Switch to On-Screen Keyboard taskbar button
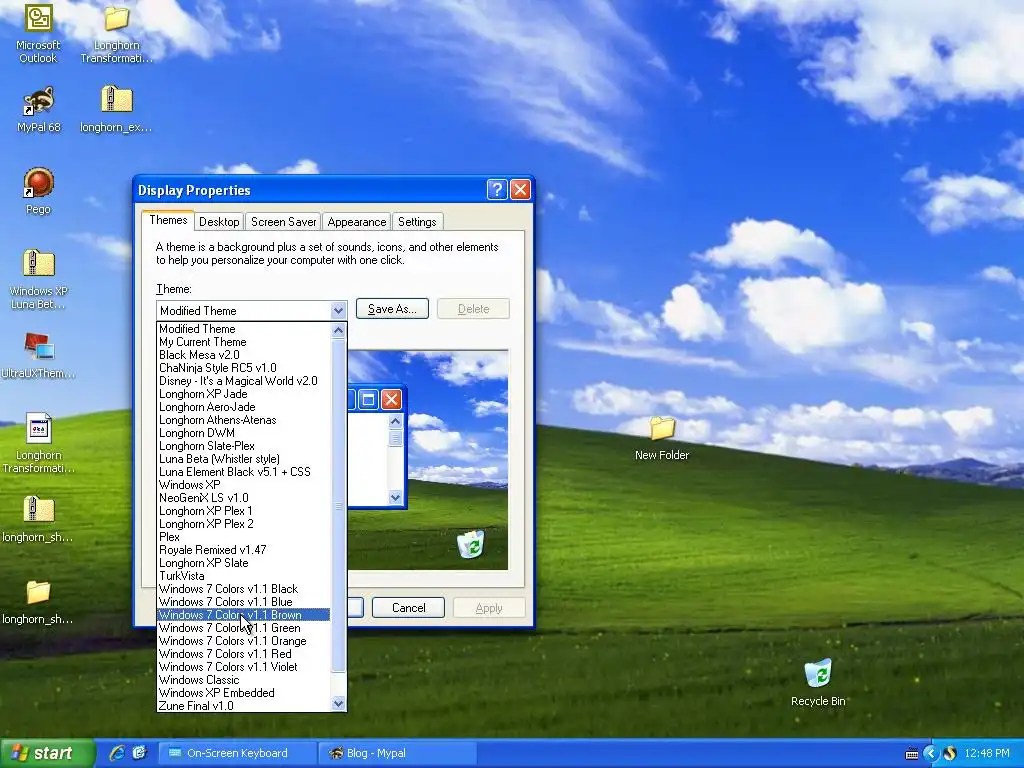The image size is (1024, 768). click(x=237, y=753)
